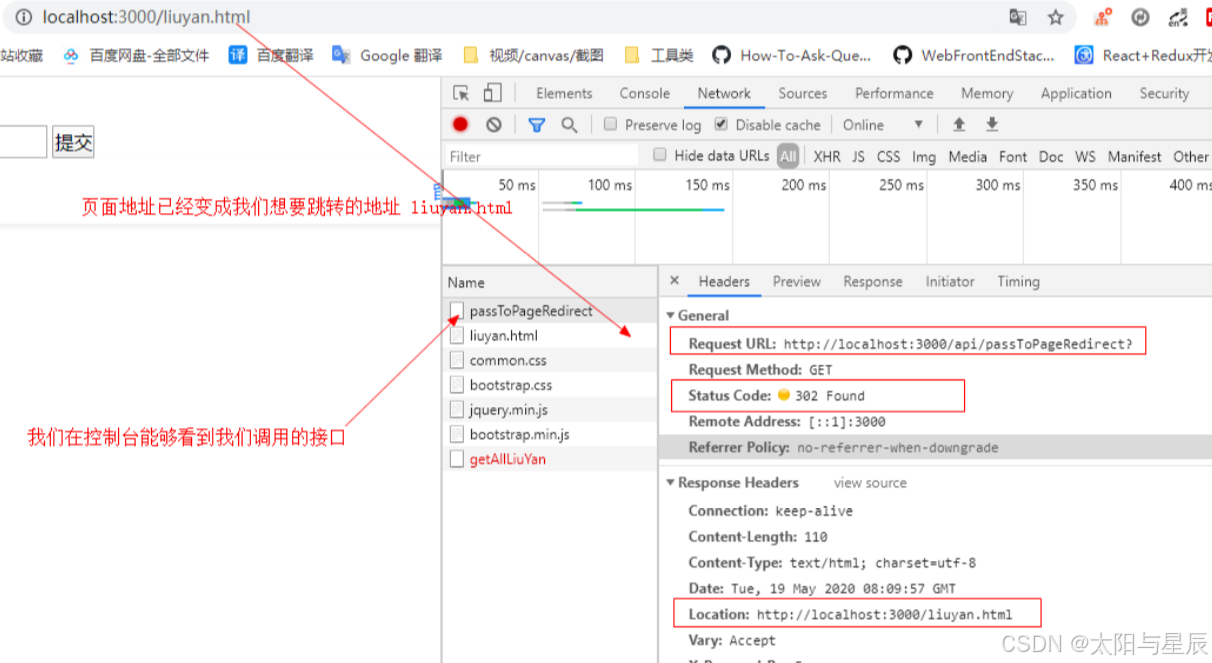The width and height of the screenshot is (1212, 663).
Task: Toggle the network filter funnel icon
Action: coord(537,125)
